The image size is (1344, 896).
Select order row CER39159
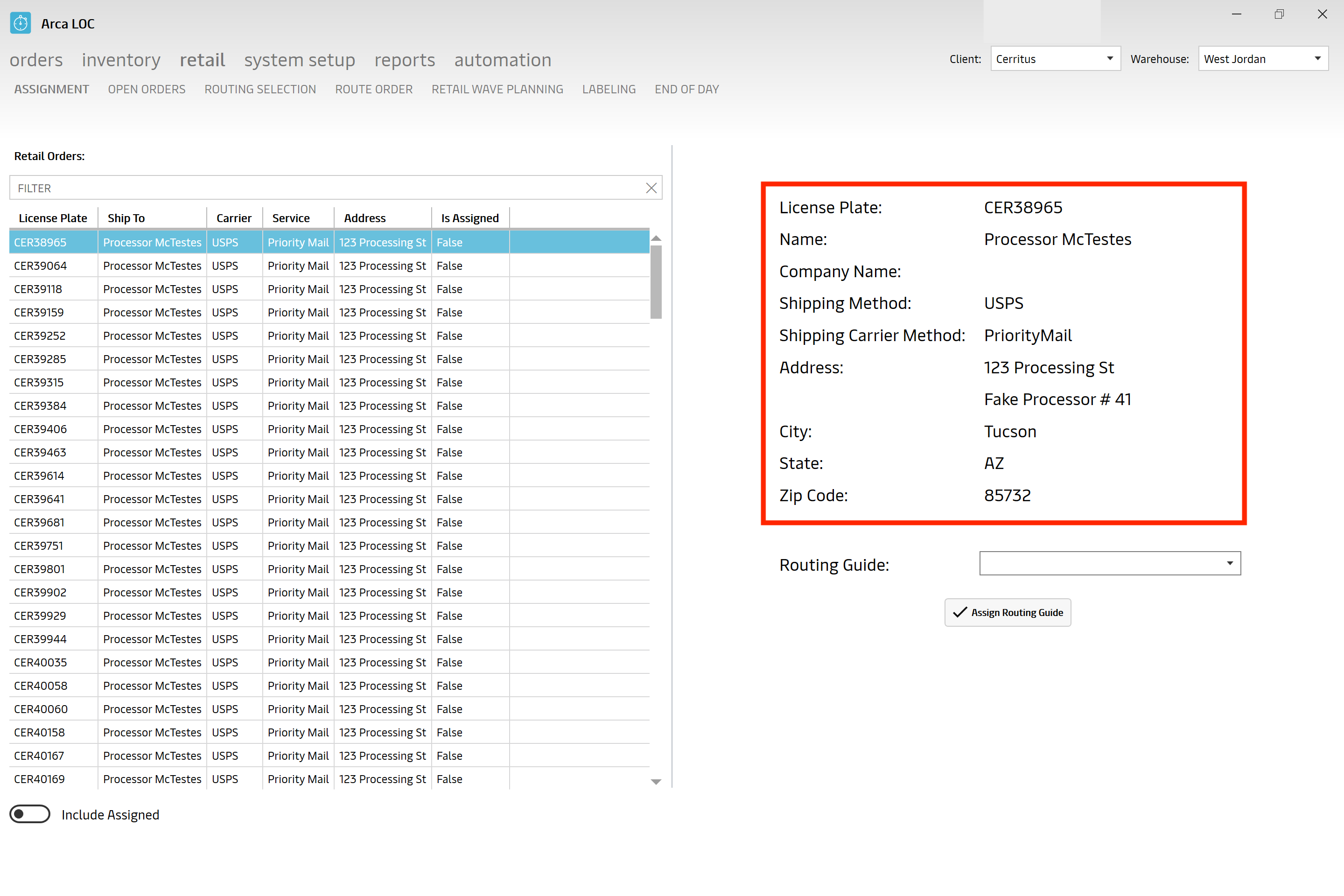pos(329,313)
